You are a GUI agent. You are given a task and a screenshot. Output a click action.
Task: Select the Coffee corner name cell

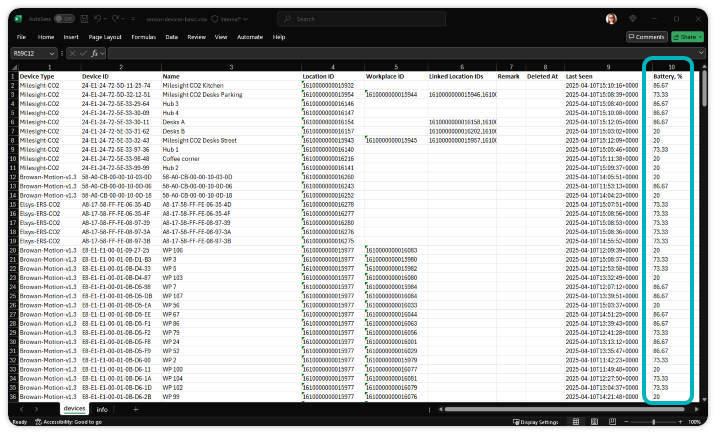pyautogui.click(x=231, y=159)
